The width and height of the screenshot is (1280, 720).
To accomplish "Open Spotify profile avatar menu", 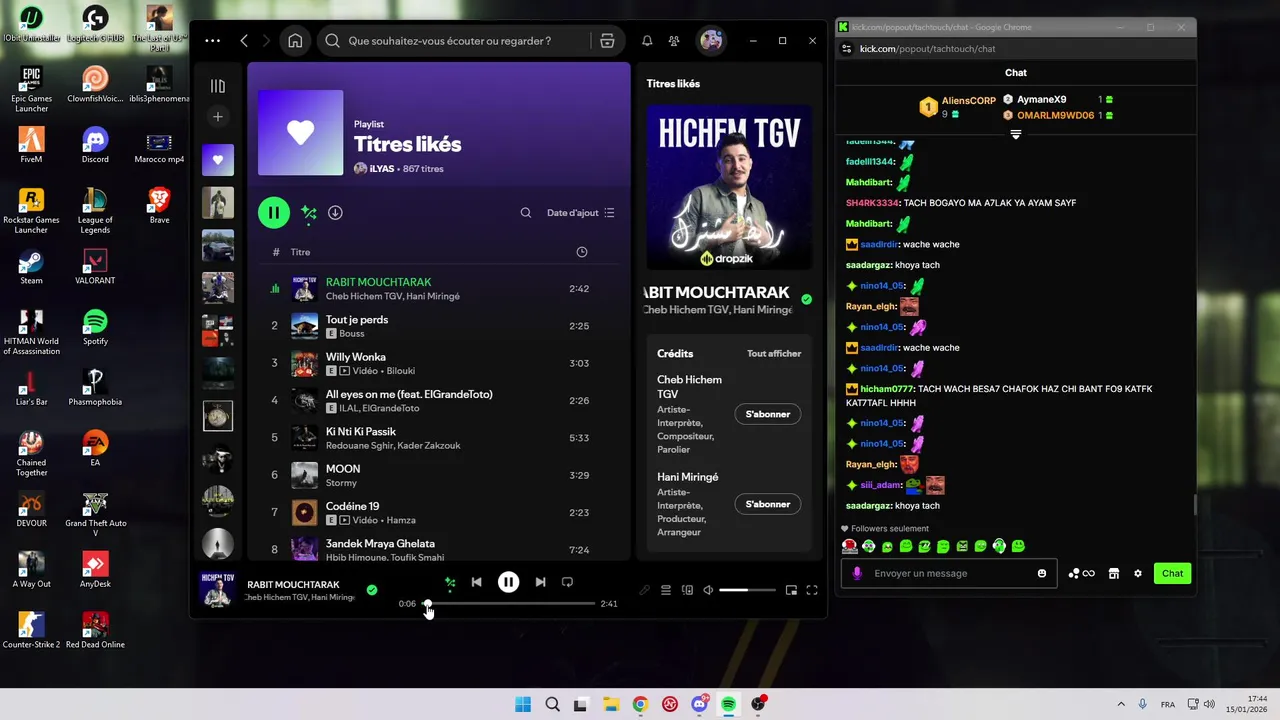I will 711,41.
